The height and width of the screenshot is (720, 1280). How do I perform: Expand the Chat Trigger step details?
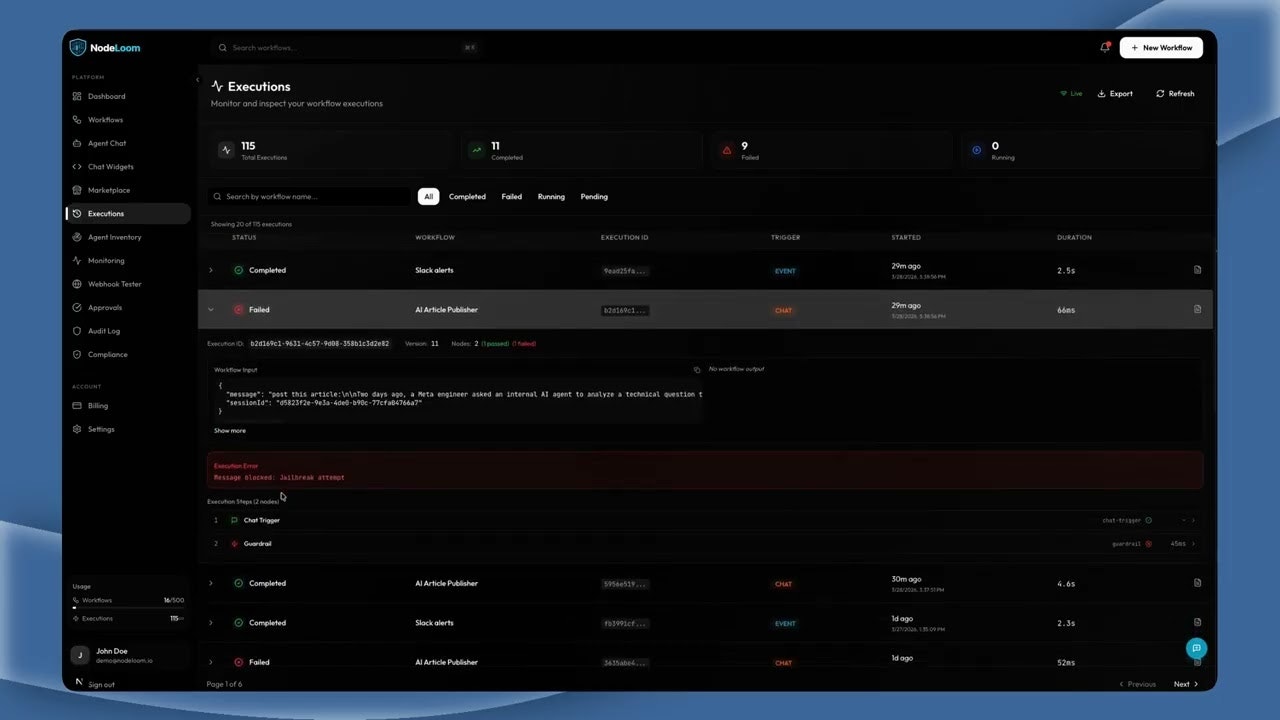pyautogui.click(x=1193, y=520)
